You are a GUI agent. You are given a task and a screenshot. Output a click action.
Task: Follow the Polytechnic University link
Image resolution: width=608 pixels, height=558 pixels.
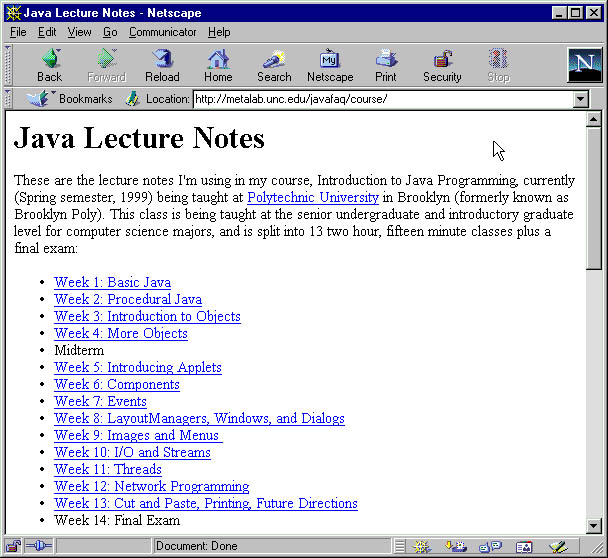312,198
